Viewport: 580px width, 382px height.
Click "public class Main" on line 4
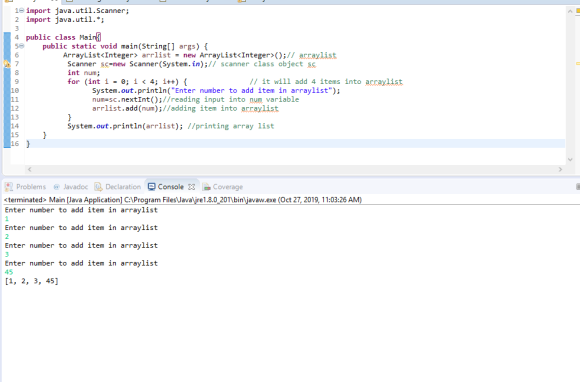61,37
